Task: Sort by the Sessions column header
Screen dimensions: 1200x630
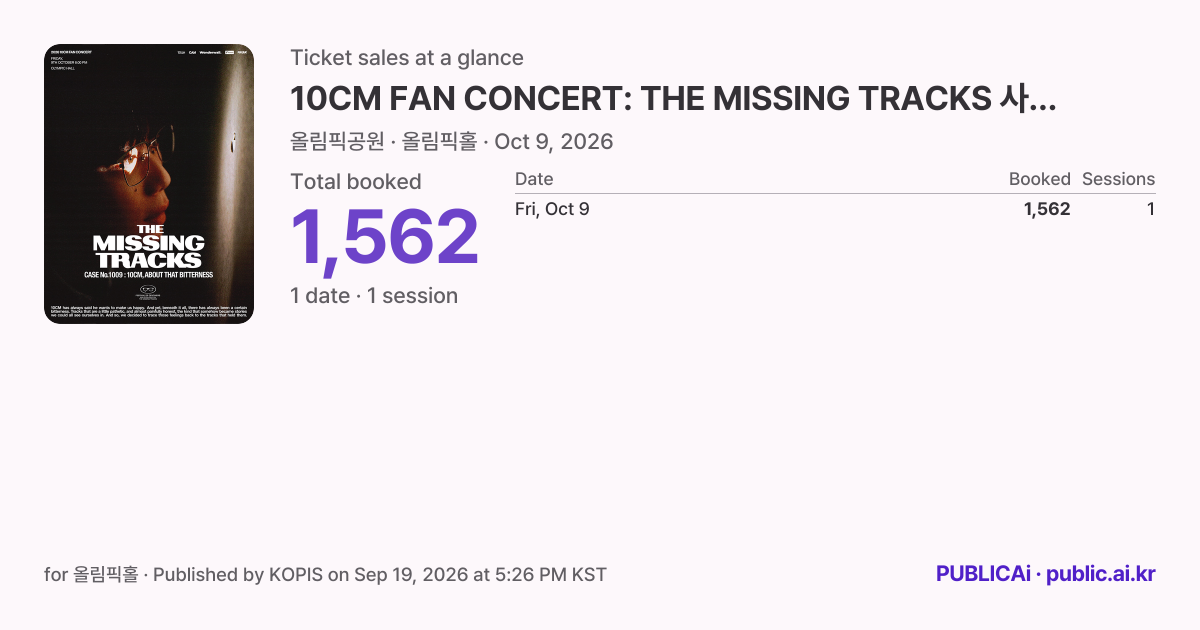Action: [x=1118, y=179]
